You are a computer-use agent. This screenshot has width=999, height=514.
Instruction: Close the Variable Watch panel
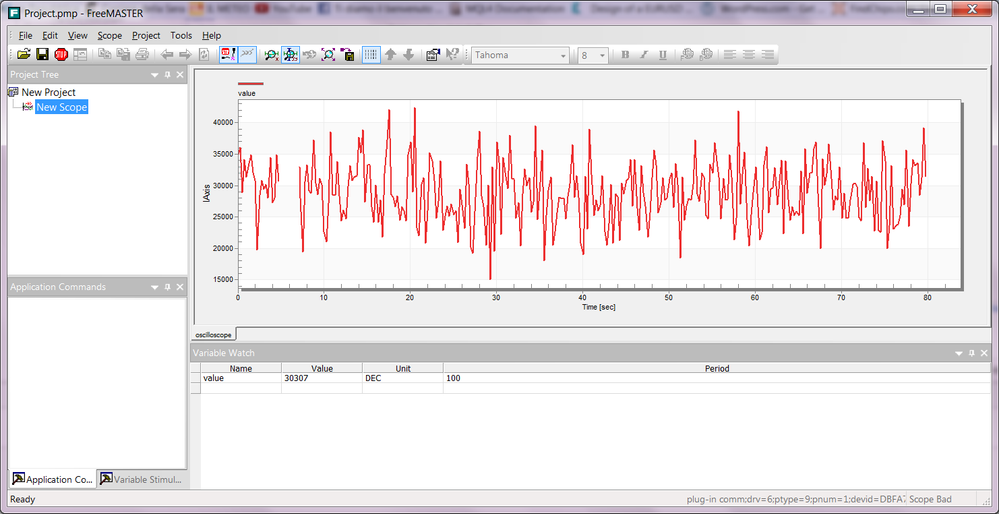coord(984,352)
